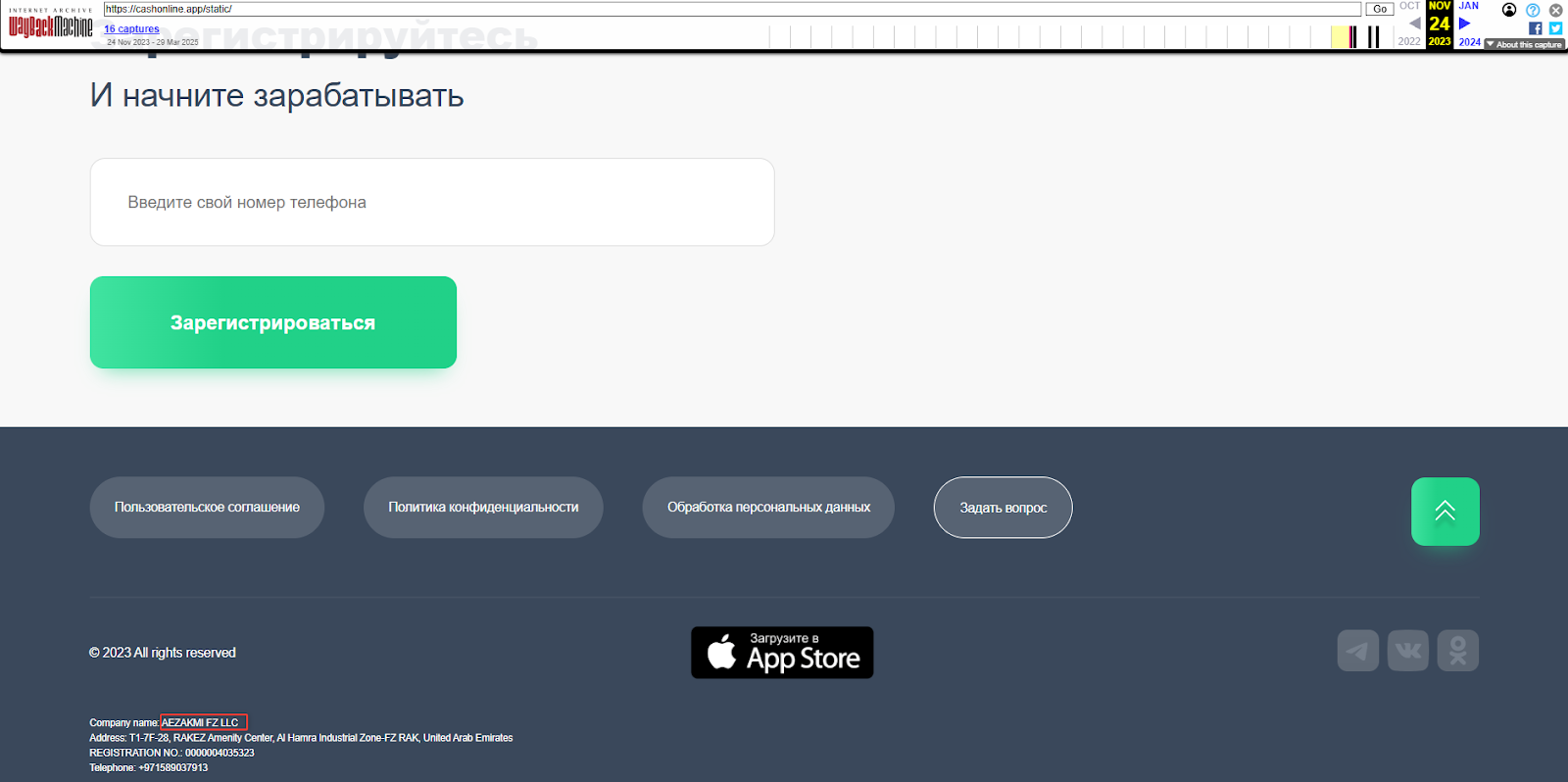Click the Wayback user account icon

[x=1509, y=10]
